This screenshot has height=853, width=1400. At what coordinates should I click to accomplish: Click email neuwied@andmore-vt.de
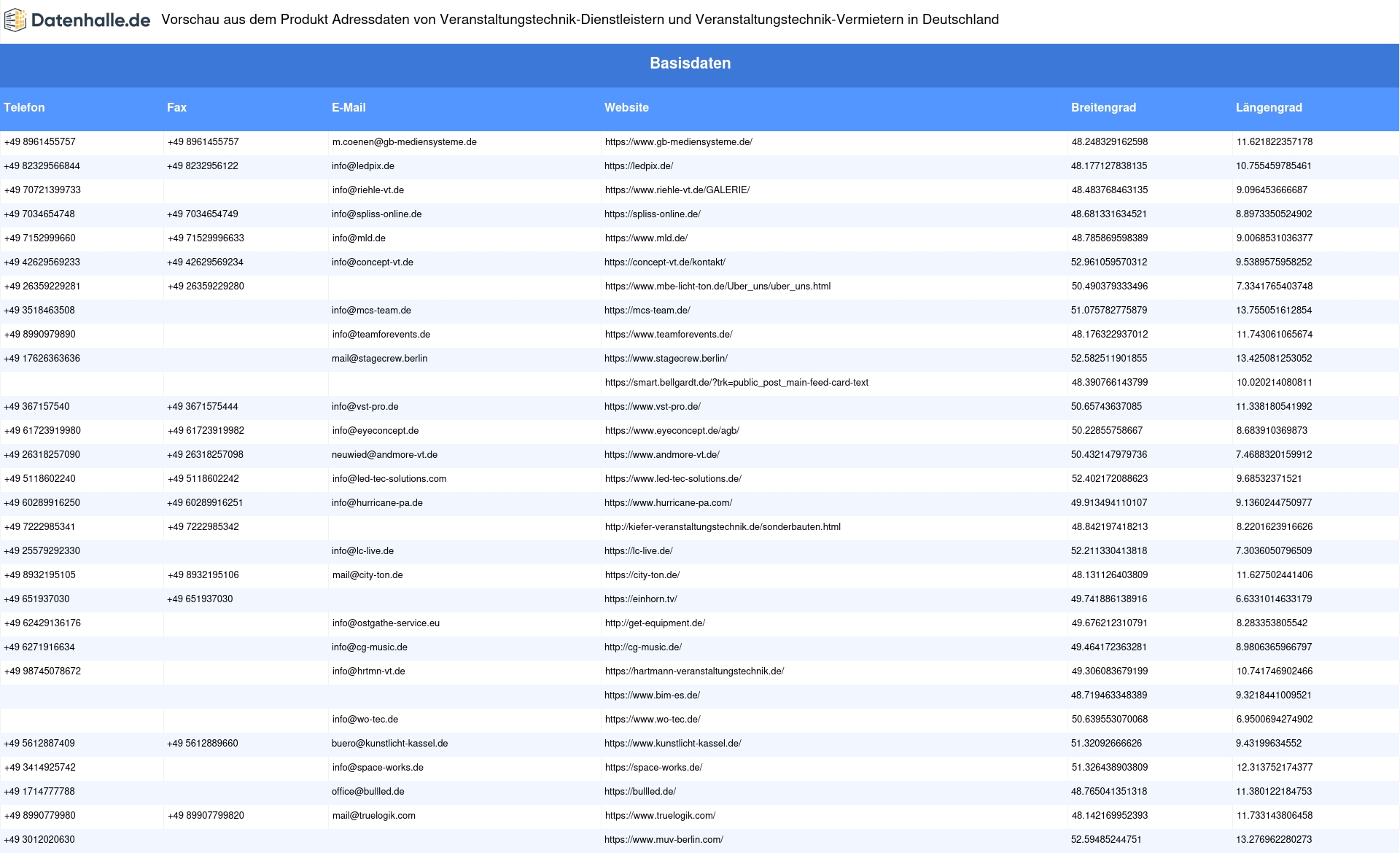tap(385, 455)
